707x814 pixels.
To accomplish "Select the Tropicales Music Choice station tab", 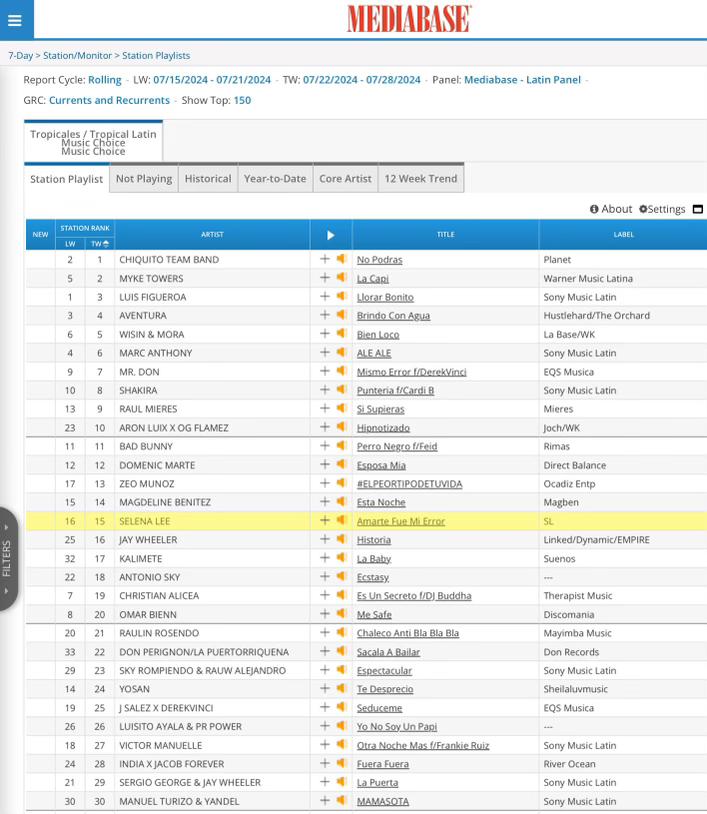I will coord(93,142).
